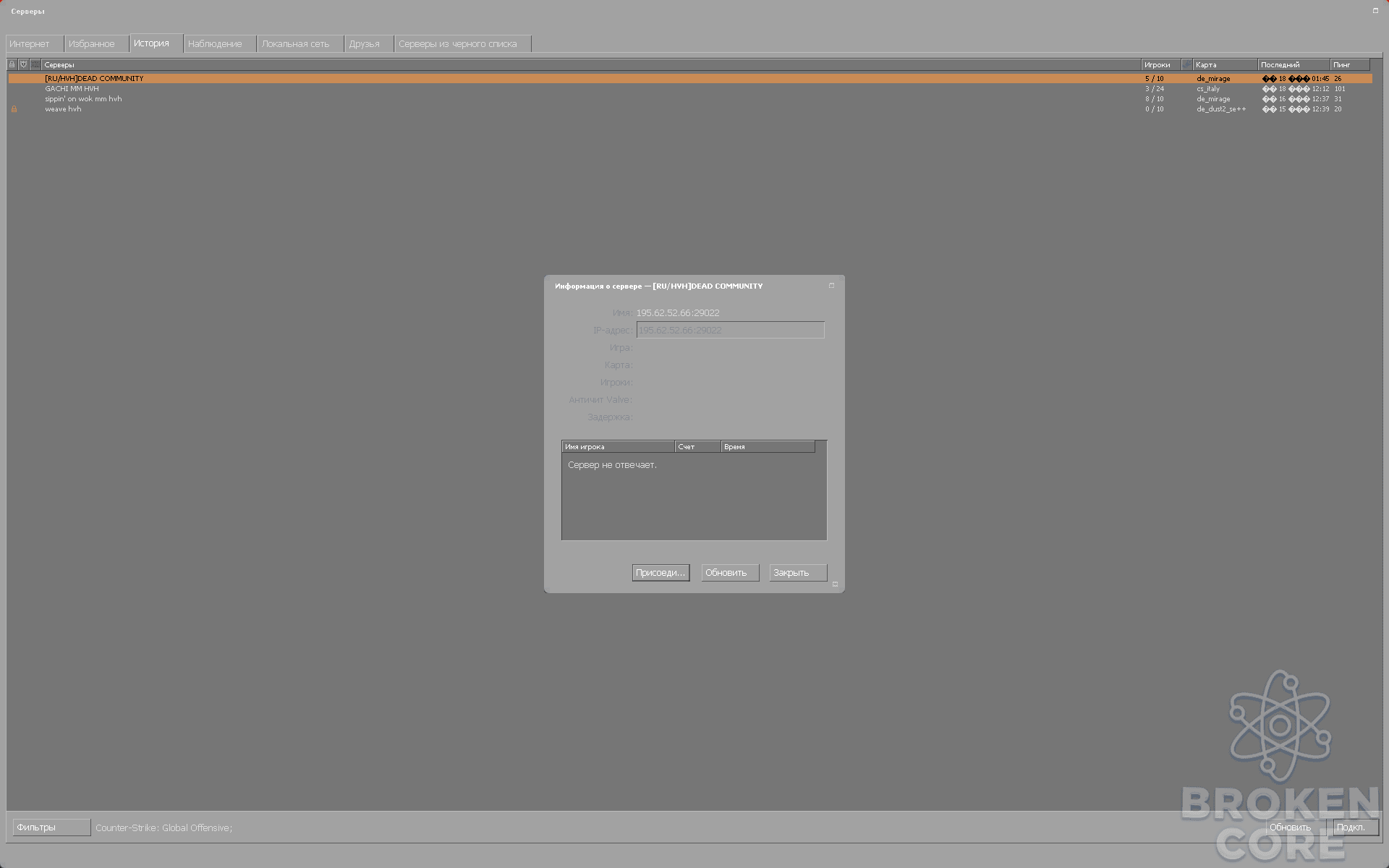Select the sippin' on wok mm hvh server
Viewport: 1389px width, 868px height.
pyautogui.click(x=689, y=99)
